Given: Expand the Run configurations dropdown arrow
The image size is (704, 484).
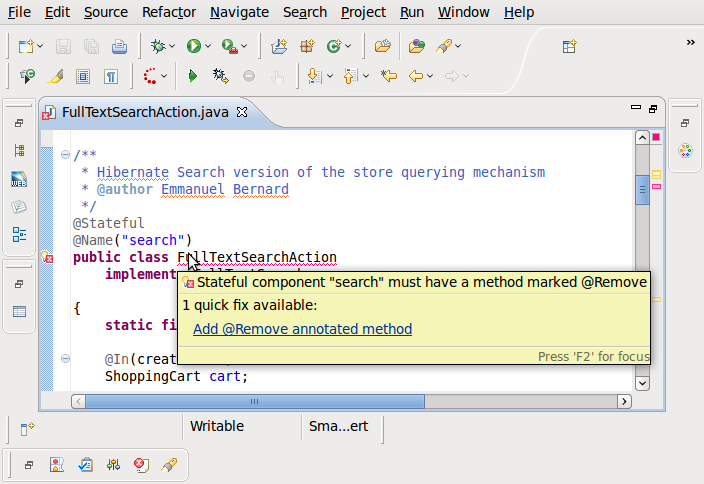Looking at the screenshot, I should point(209,47).
